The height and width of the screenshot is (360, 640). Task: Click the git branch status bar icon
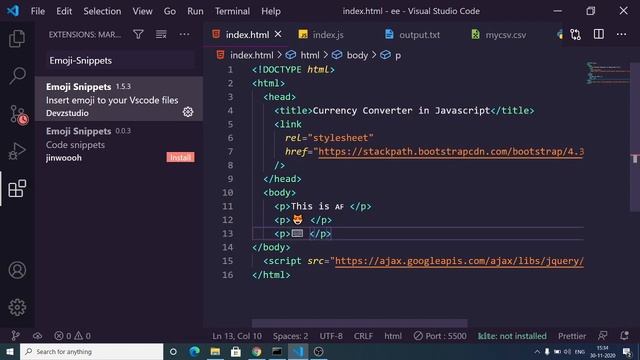tap(16, 336)
